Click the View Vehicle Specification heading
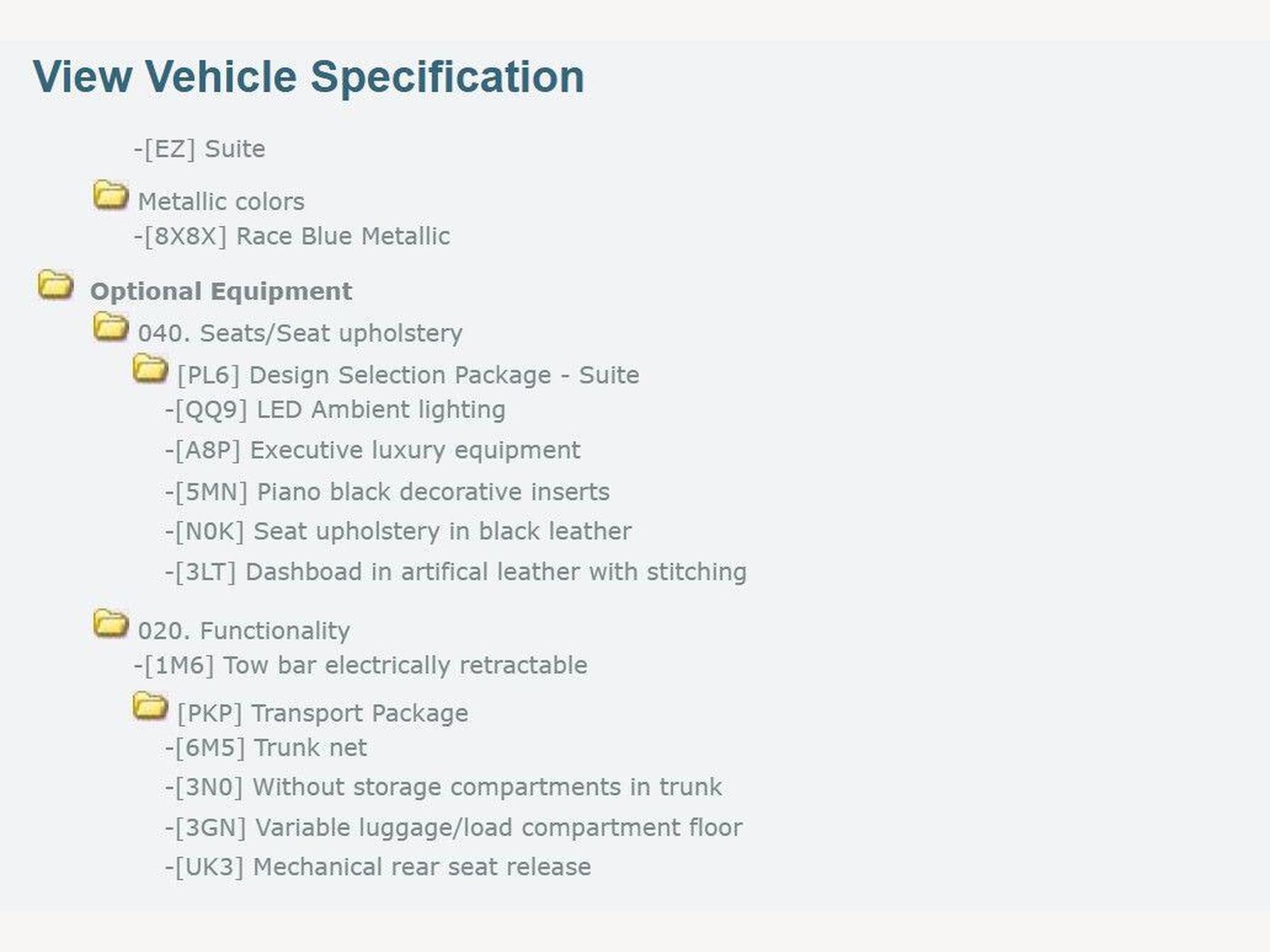Viewport: 1270px width, 952px height. pos(308,76)
